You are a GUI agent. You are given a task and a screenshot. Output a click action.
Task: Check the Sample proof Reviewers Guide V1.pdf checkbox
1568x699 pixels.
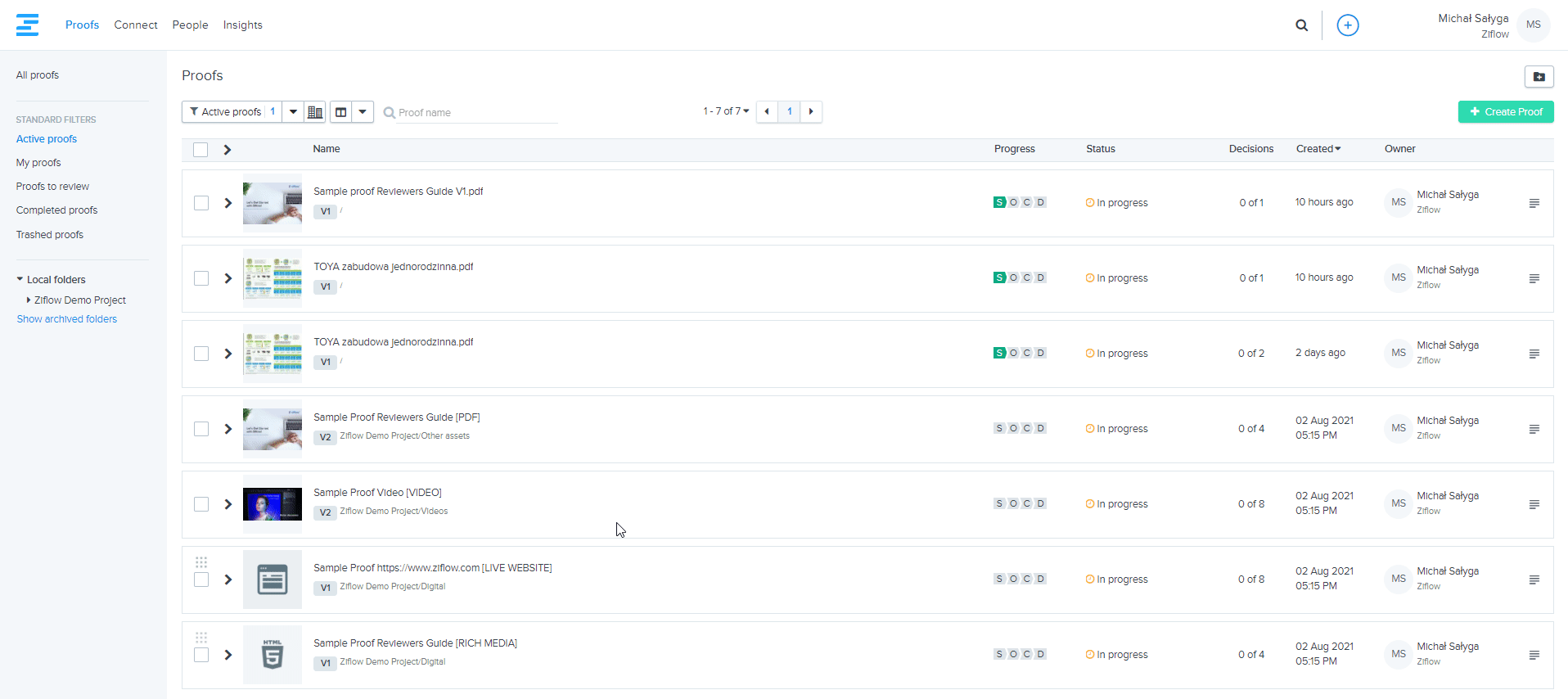(201, 203)
